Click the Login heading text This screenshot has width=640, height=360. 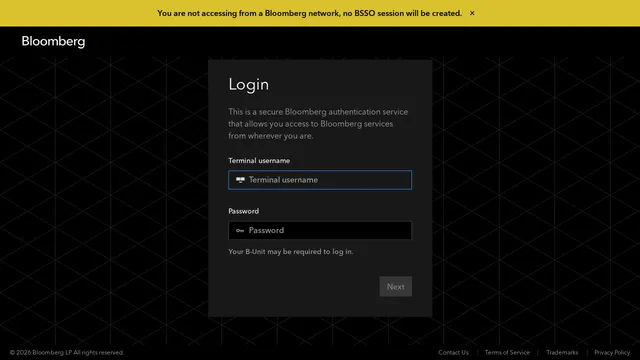point(249,84)
